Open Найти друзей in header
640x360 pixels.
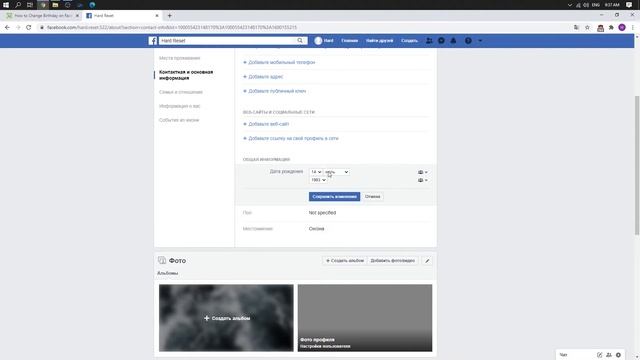tap(379, 41)
